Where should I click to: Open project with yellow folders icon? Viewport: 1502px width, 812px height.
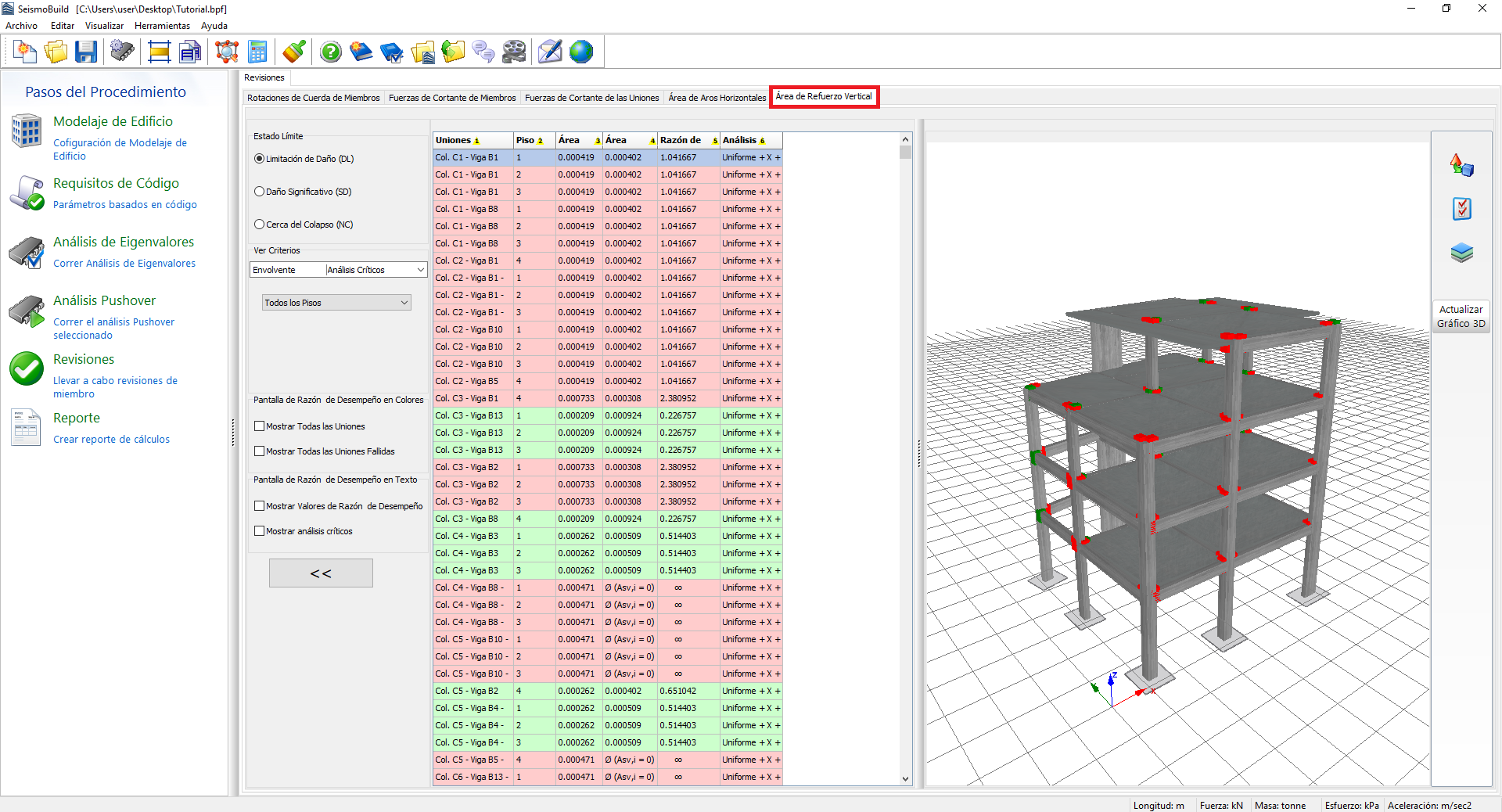point(56,52)
